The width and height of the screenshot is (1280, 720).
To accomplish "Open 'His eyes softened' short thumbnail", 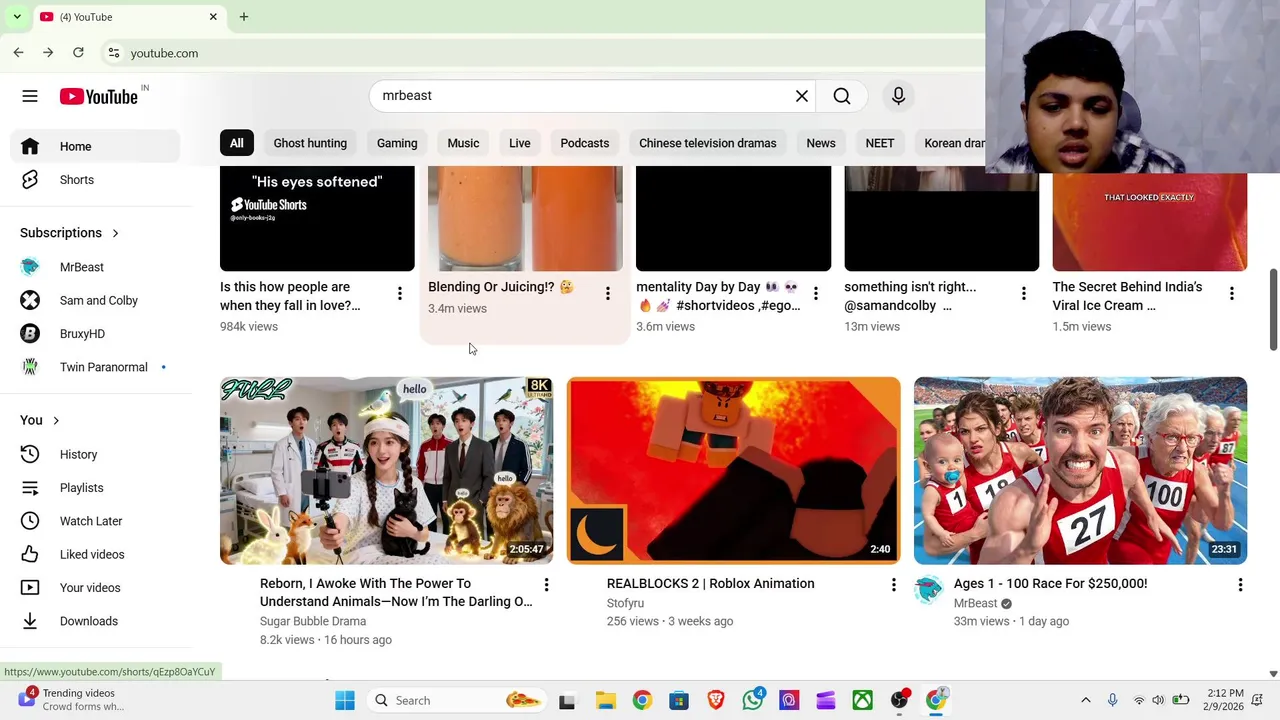I will pyautogui.click(x=317, y=219).
